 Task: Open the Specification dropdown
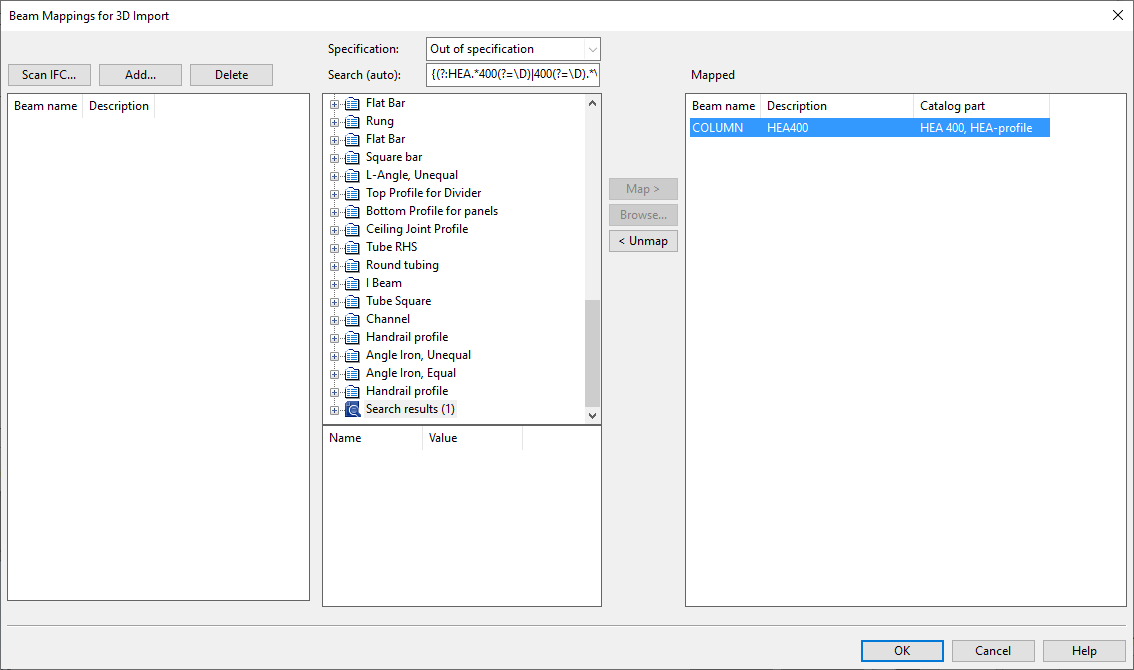(x=592, y=49)
